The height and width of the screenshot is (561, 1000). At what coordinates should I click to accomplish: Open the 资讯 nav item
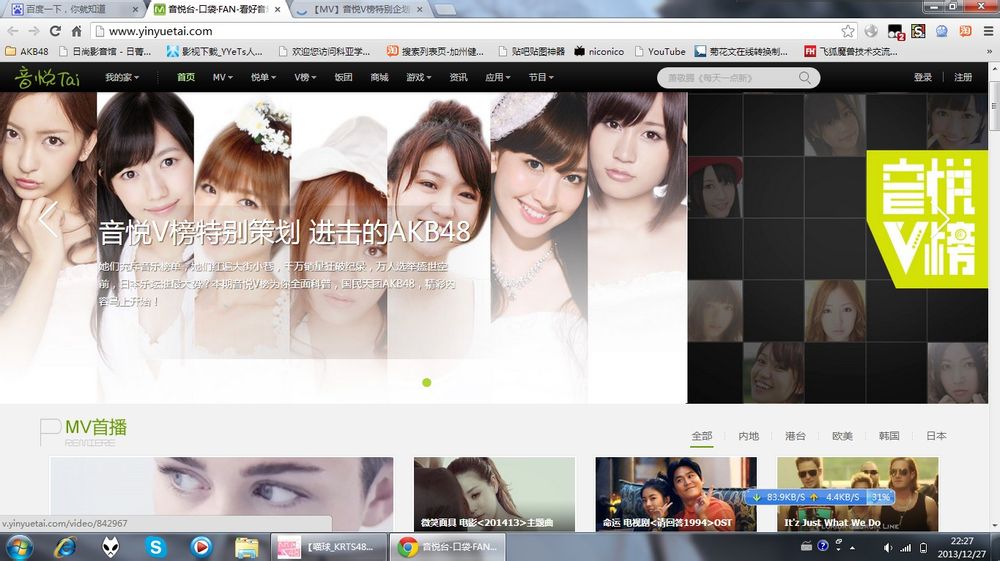458,77
